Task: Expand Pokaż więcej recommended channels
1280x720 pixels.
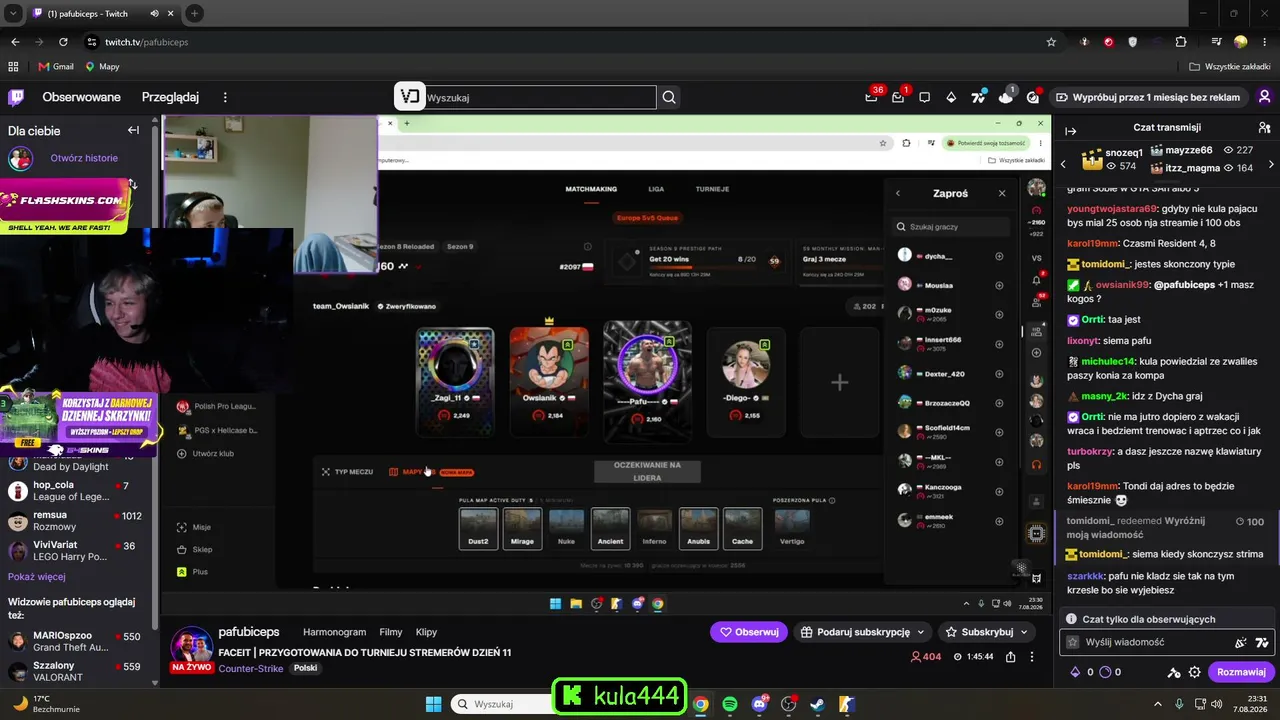Action: (x=37, y=577)
